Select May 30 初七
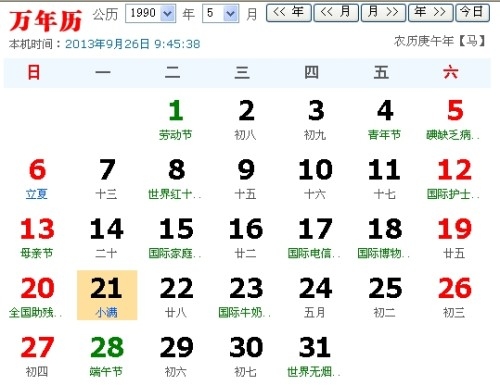The image size is (500, 385). (x=246, y=357)
